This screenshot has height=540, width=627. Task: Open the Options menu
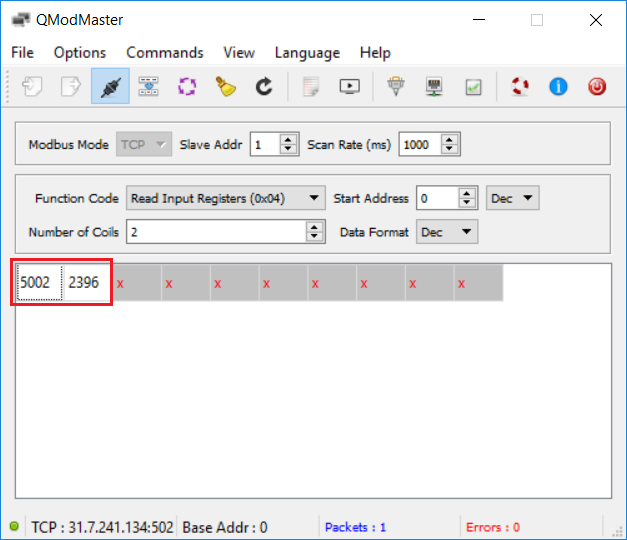point(80,52)
